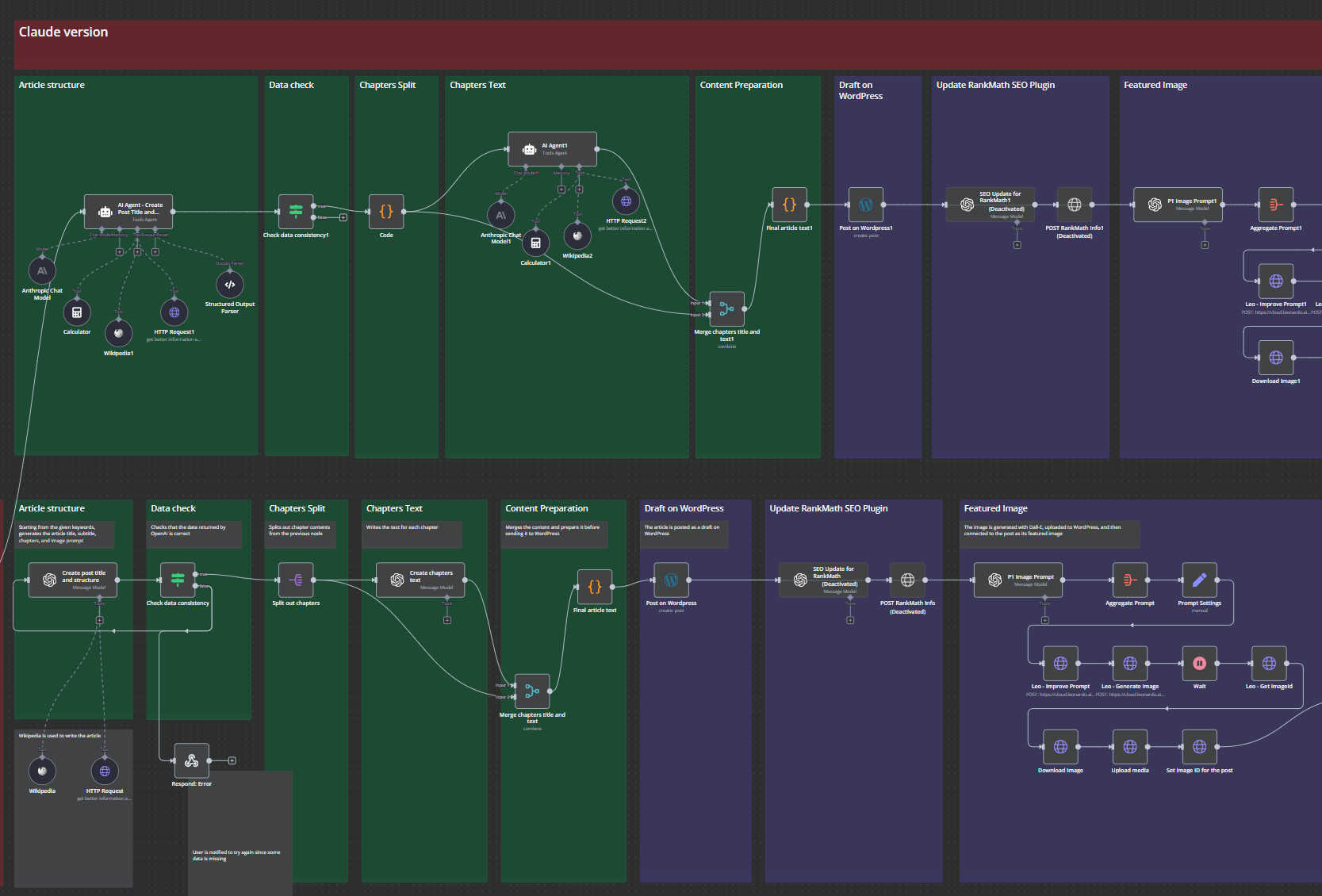
Task: Open the Wikipedia tool node
Action: tap(42, 771)
